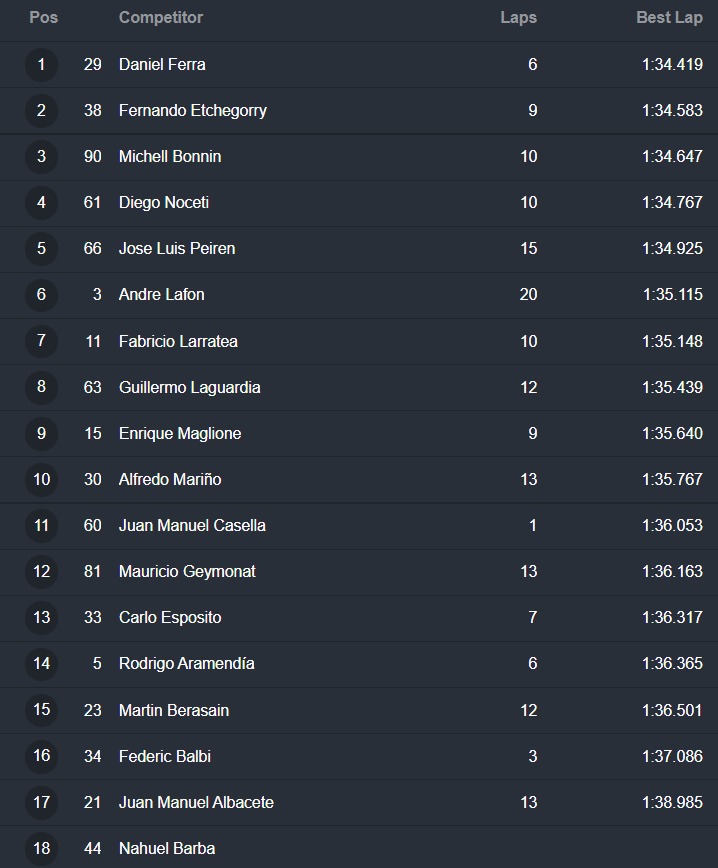Click best lap time 1:34.647
The width and height of the screenshot is (718, 868).
tap(672, 157)
